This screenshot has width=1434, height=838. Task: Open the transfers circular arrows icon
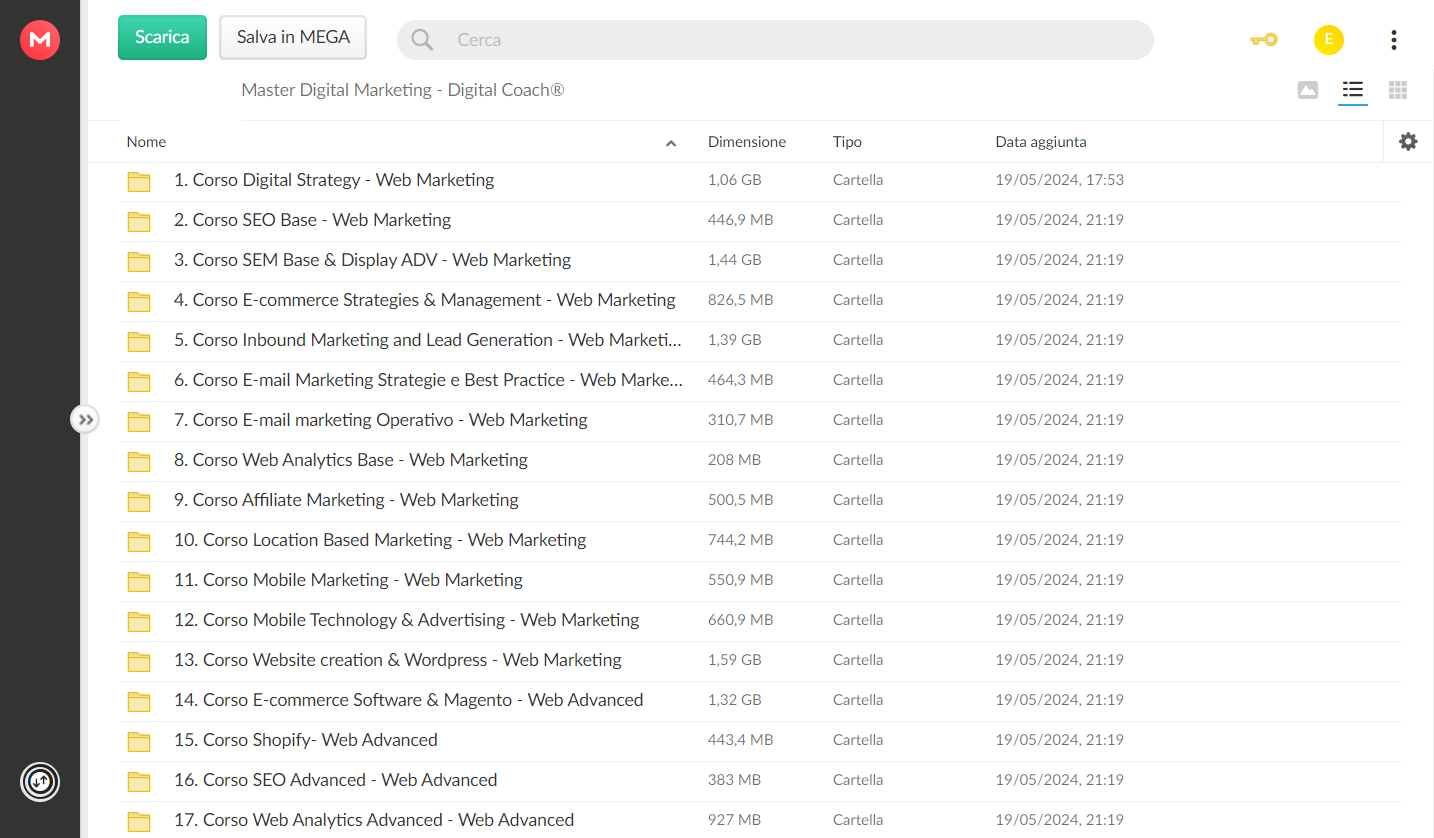click(40, 782)
